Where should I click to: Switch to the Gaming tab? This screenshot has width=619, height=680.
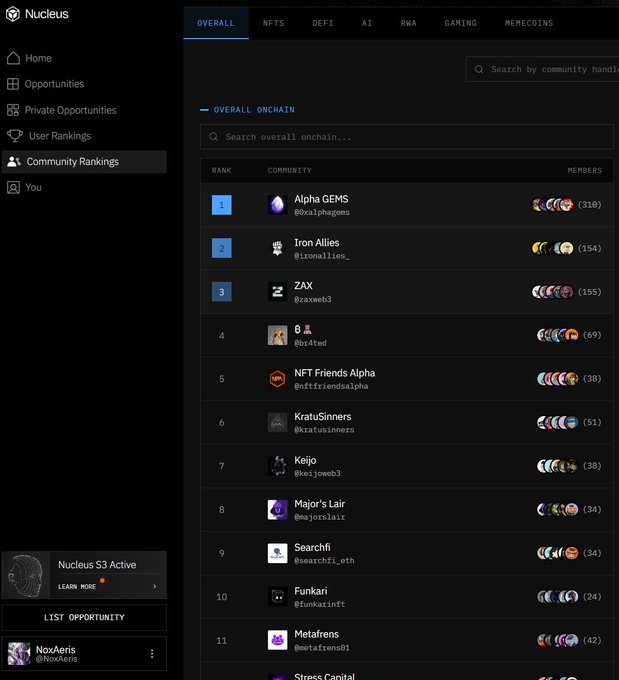tap(461, 23)
